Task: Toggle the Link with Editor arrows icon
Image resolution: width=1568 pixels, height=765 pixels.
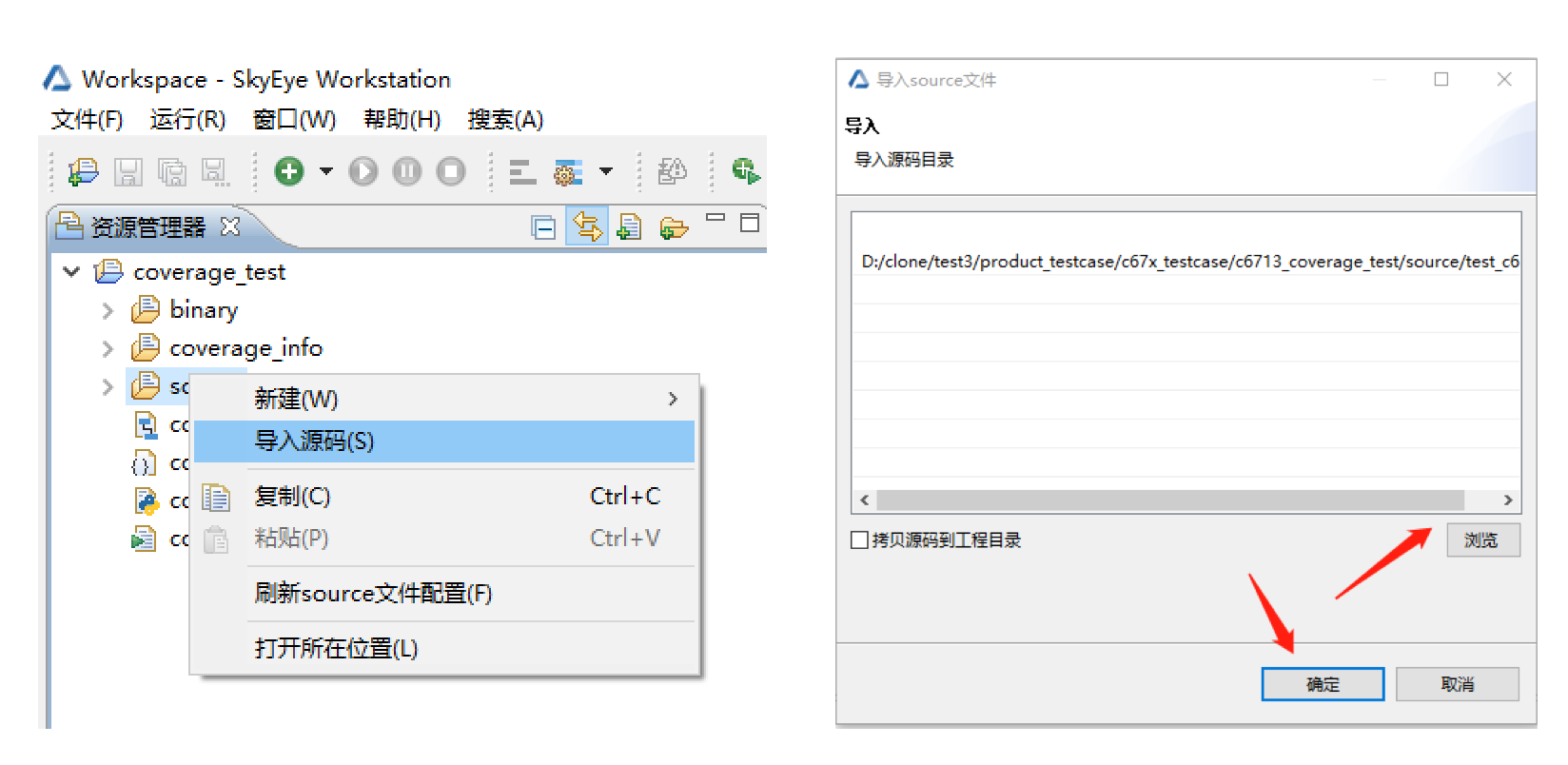Action: point(587,226)
